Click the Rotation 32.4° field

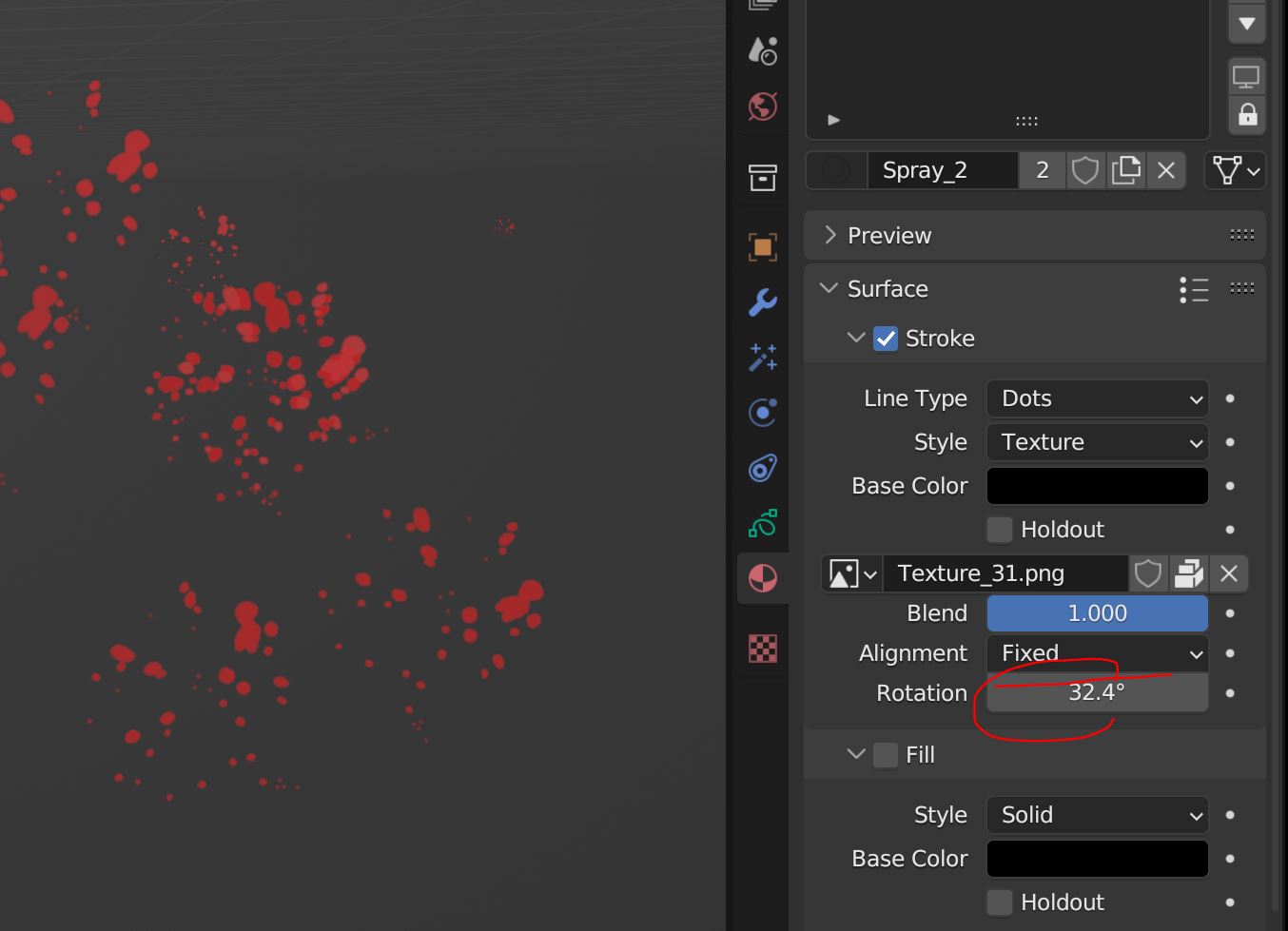pyautogui.click(x=1098, y=692)
